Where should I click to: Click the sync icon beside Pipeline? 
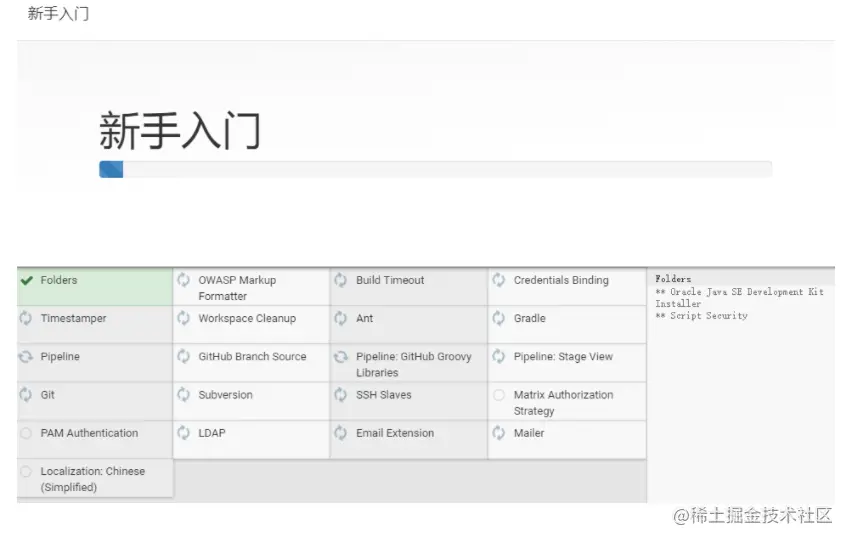(x=26, y=357)
